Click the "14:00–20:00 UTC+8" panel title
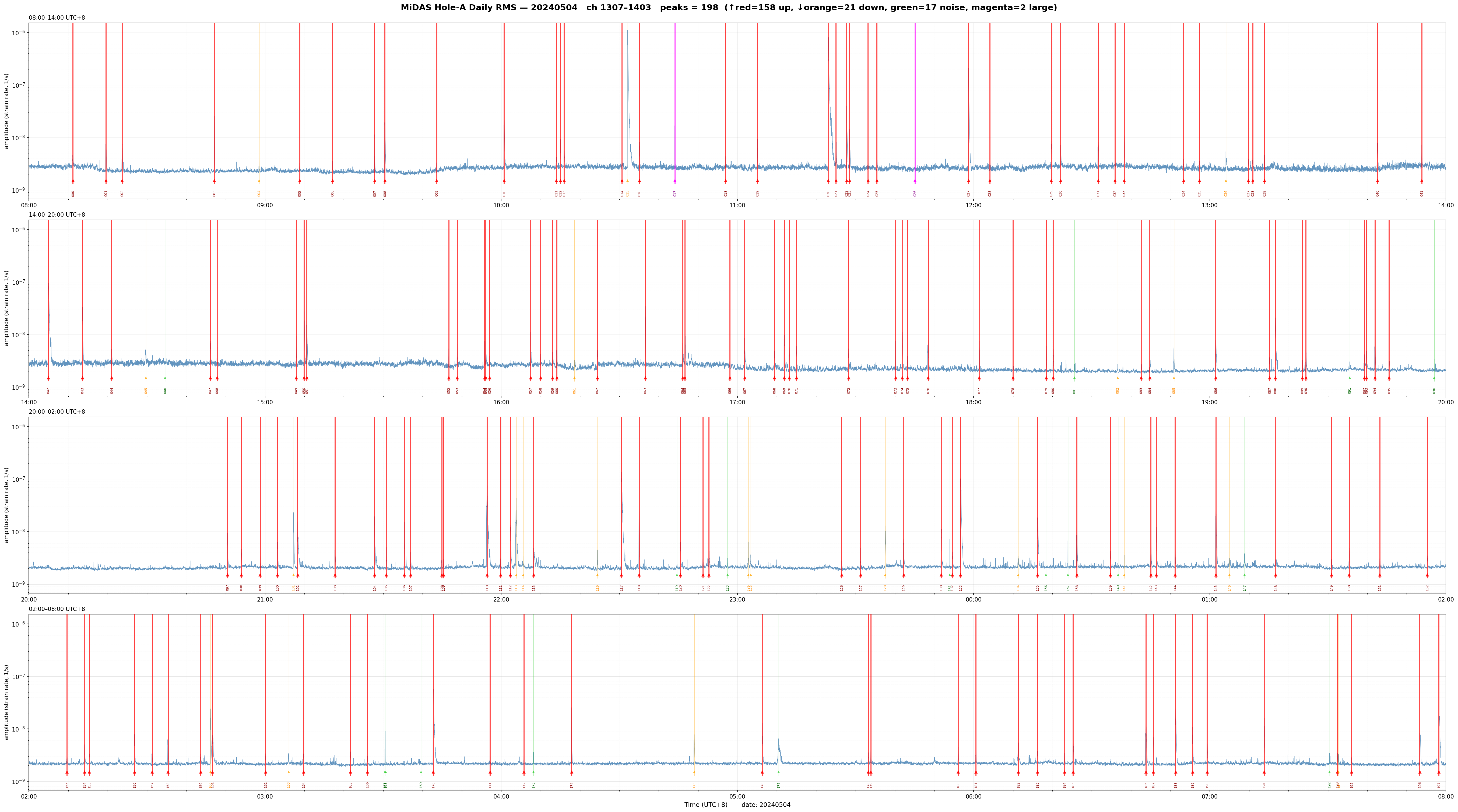Image resolution: width=1458 pixels, height=812 pixels. 57,215
